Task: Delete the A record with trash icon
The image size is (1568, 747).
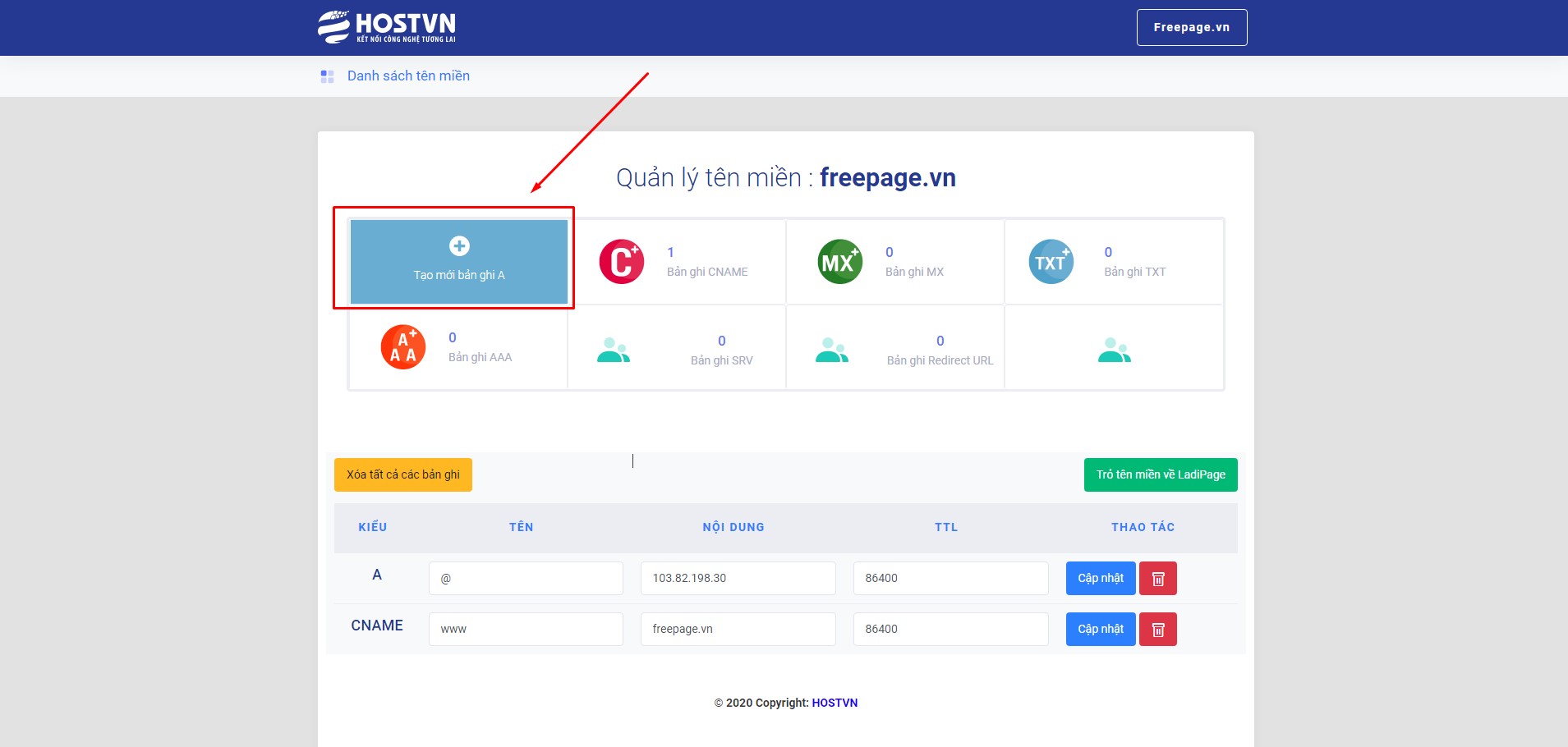Action: (x=1158, y=578)
